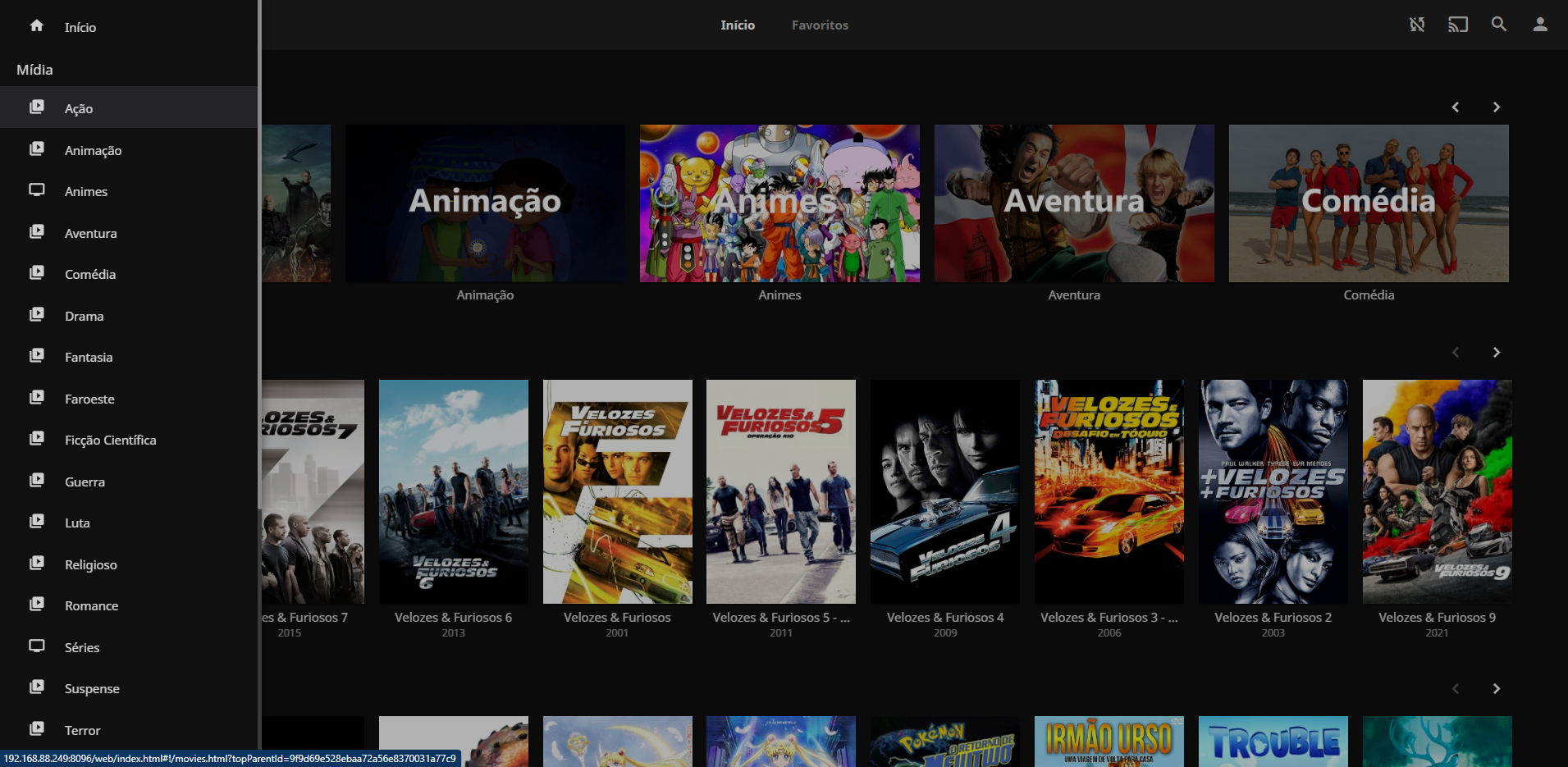Viewport: 1568px width, 767px height.
Task: Click the "Comédia" caption below the card
Action: click(x=1369, y=295)
